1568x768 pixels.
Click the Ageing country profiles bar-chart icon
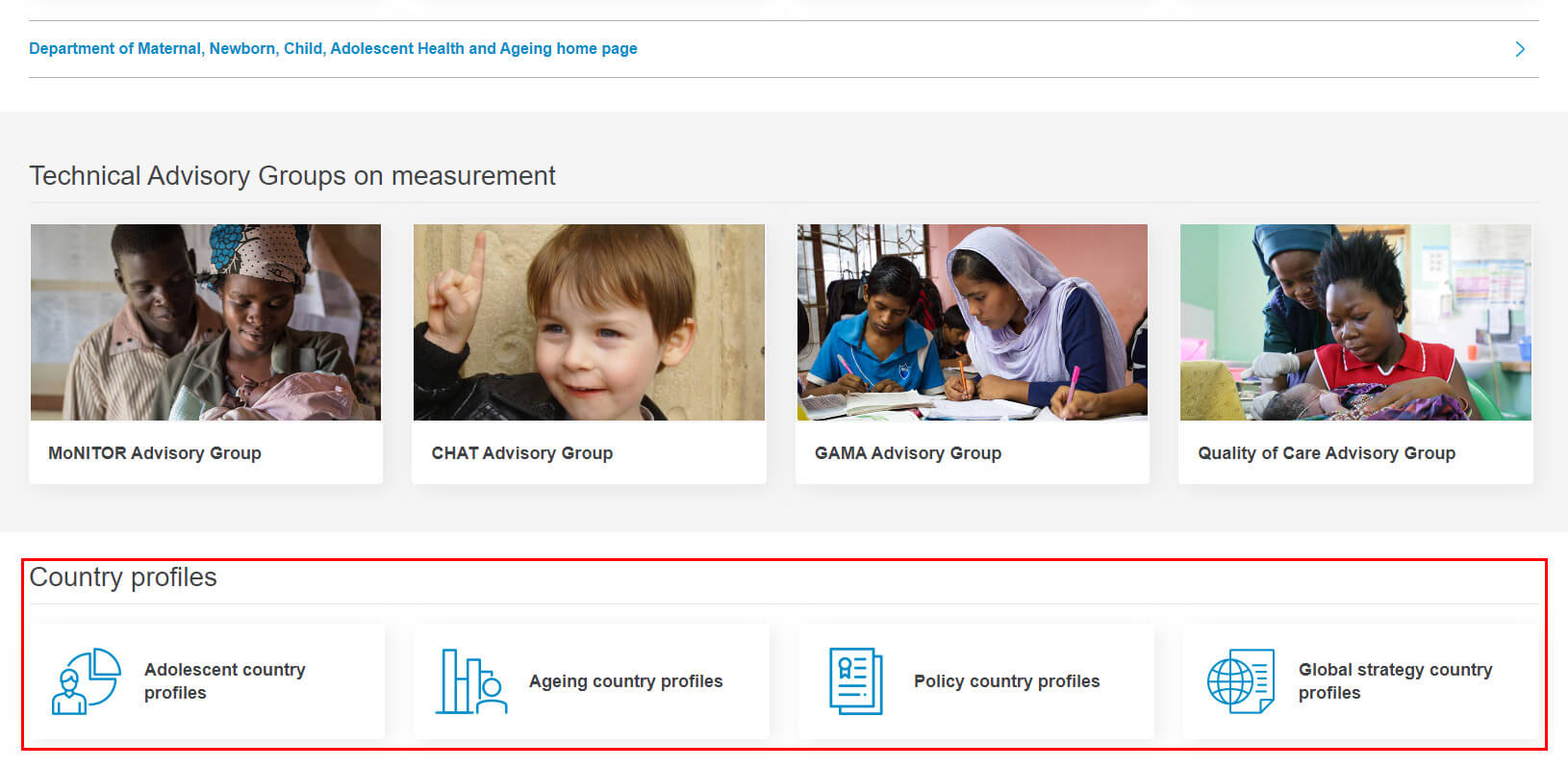pos(471,681)
